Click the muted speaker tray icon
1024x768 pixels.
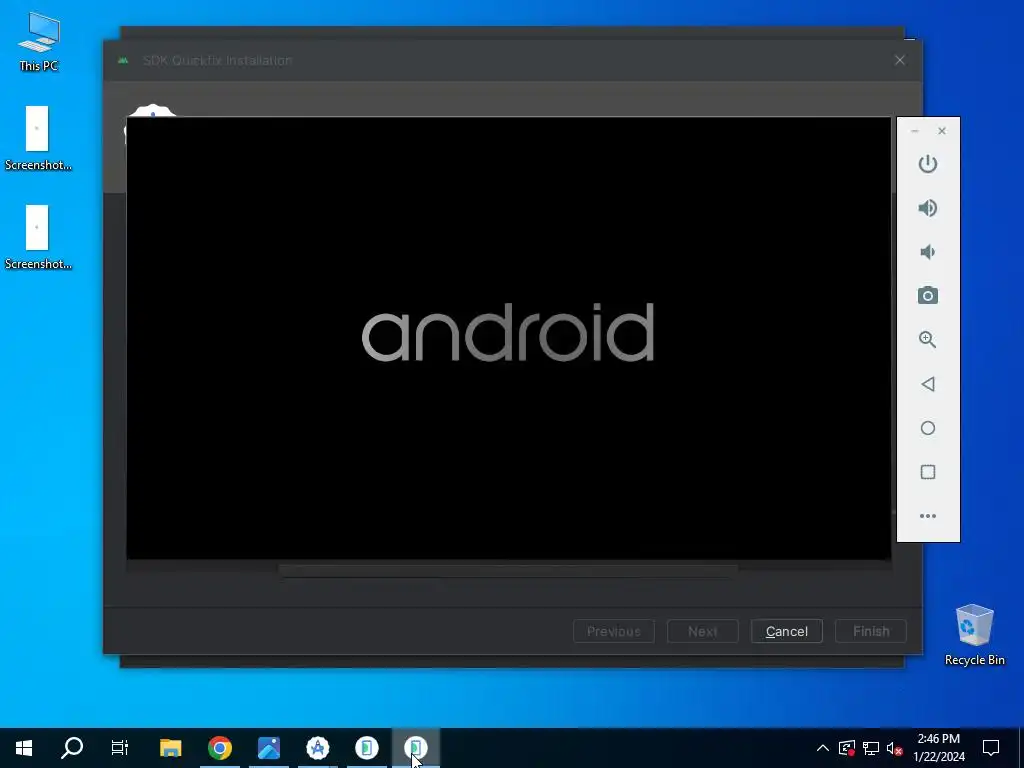tap(894, 748)
